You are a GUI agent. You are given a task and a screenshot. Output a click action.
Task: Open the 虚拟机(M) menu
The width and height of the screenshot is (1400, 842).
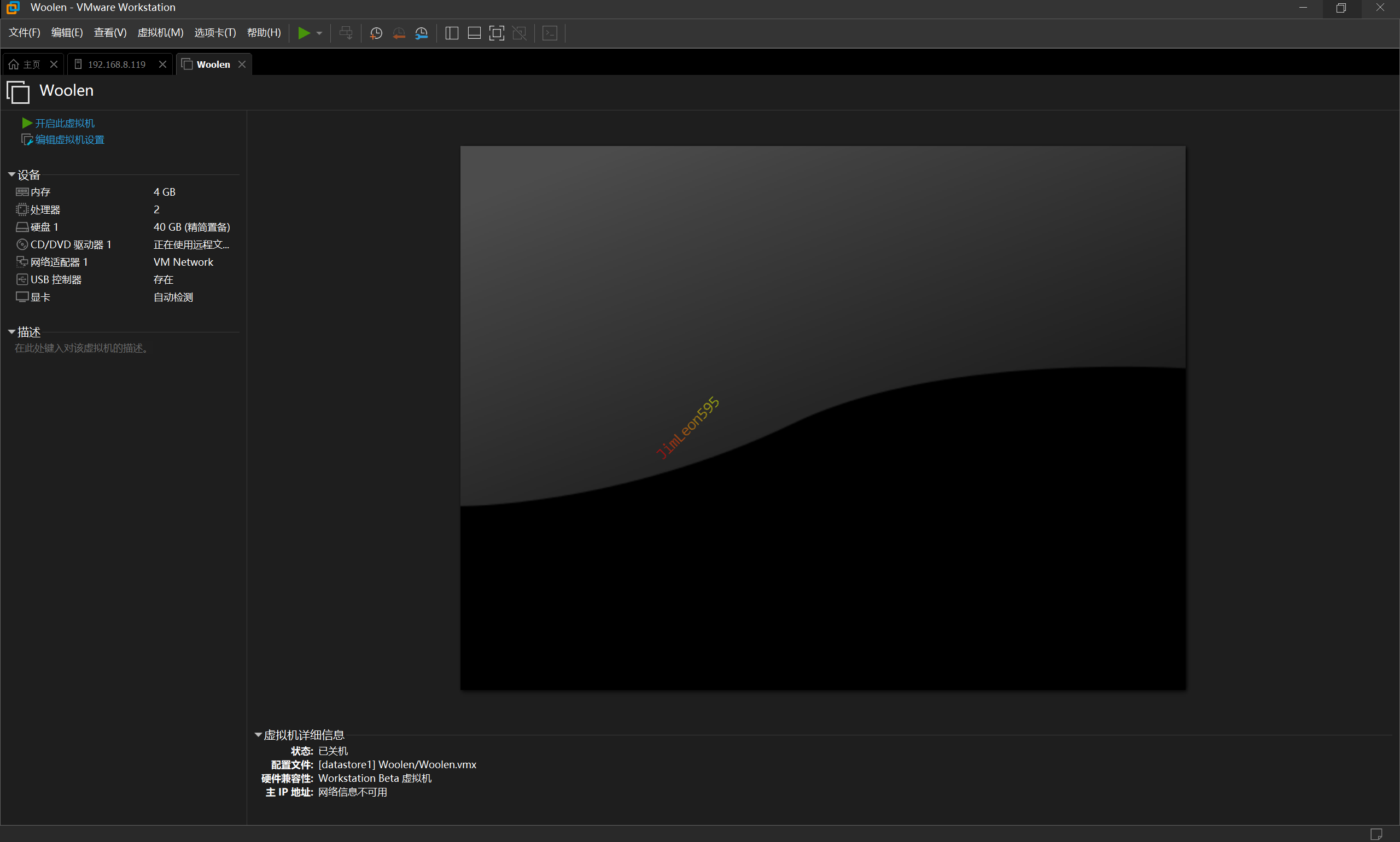pos(160,33)
